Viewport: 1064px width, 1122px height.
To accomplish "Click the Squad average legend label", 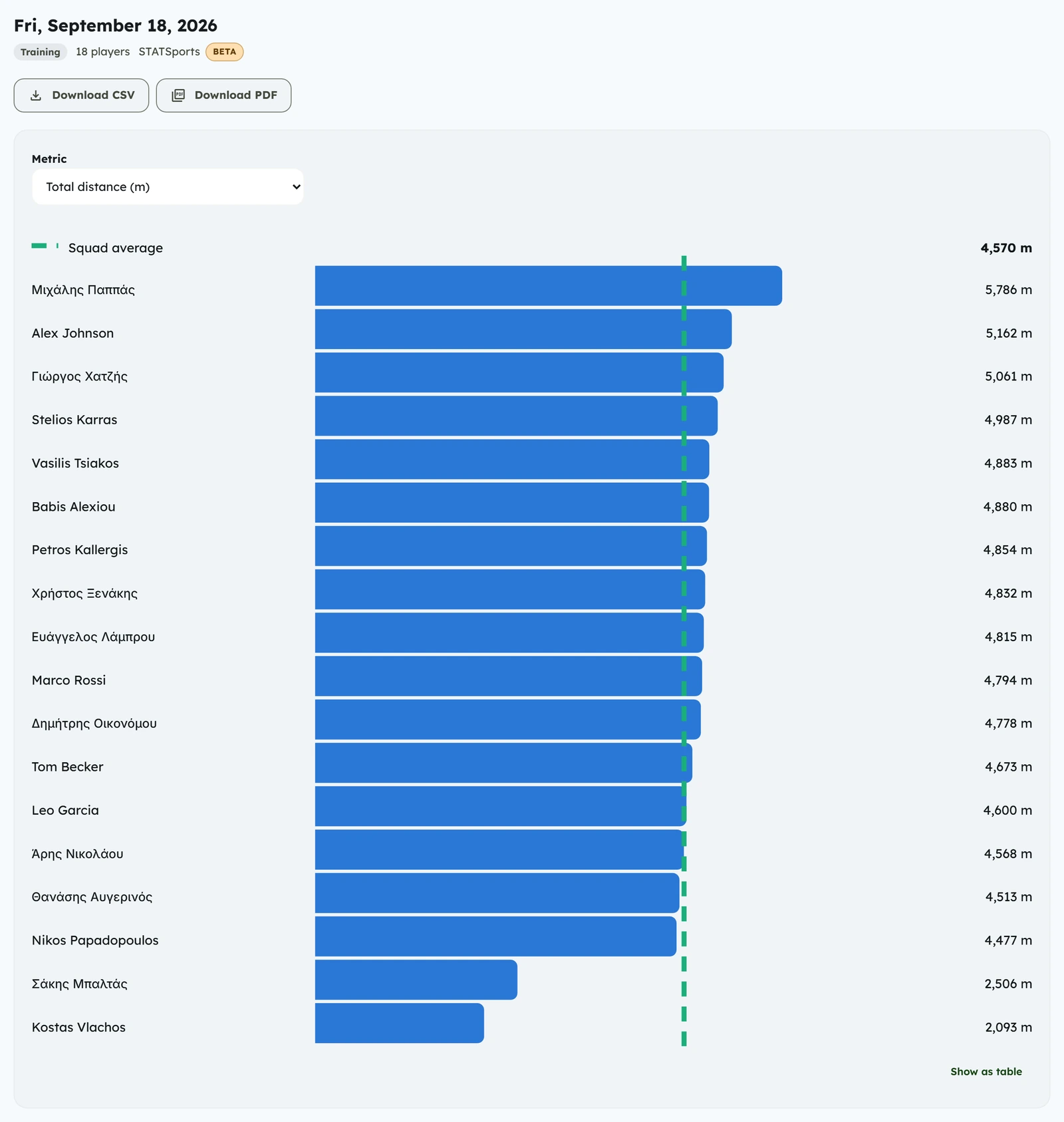I will pyautogui.click(x=116, y=248).
